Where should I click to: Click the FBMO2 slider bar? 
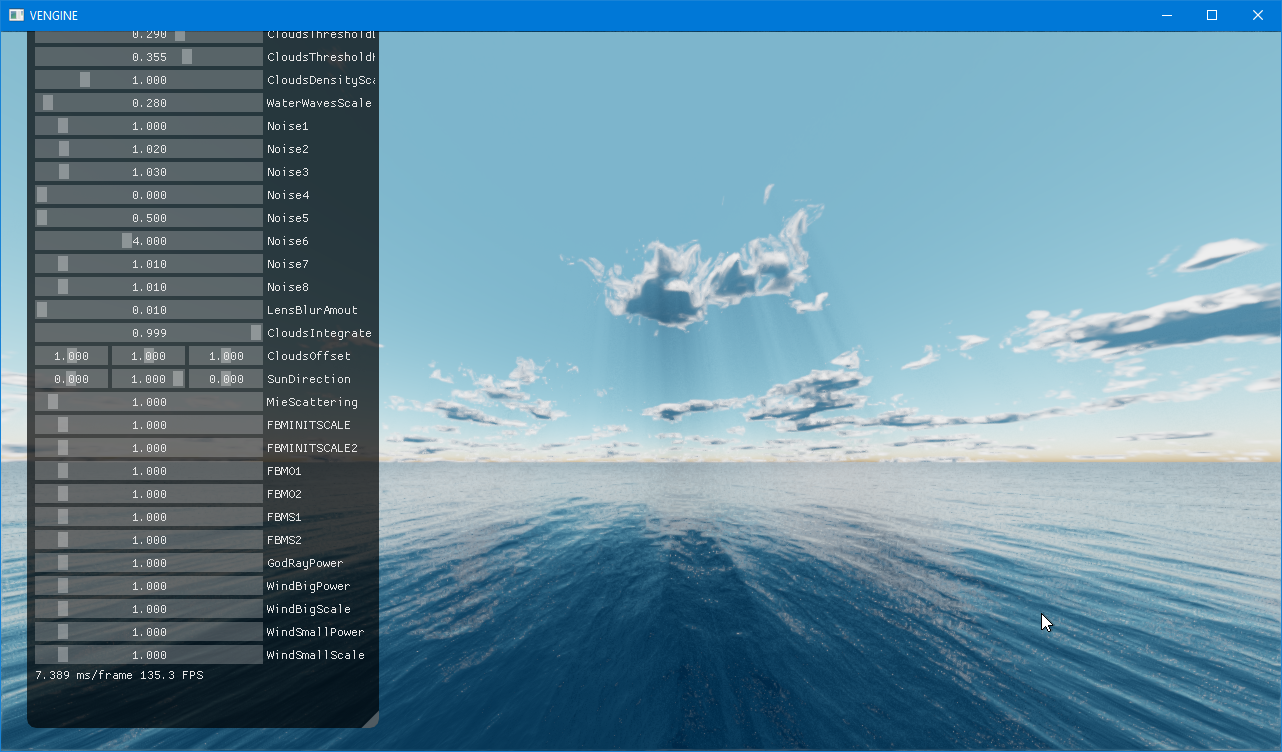pos(148,494)
